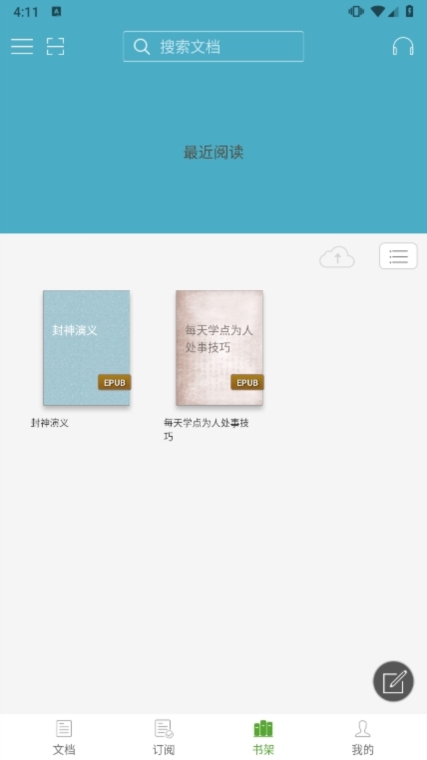Tap the headphones listening icon
Screen dimensions: 427x760
coord(403,47)
